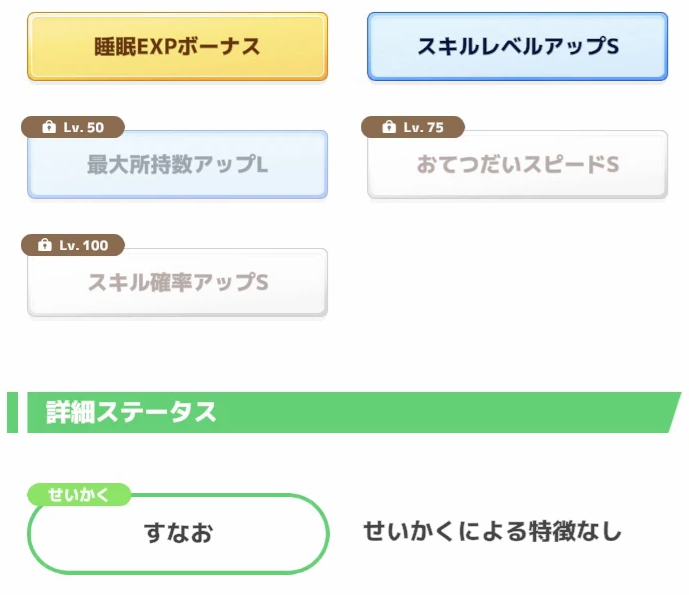Click the せいかくによる特徴なし description text
The image size is (689, 595).
click(x=493, y=531)
